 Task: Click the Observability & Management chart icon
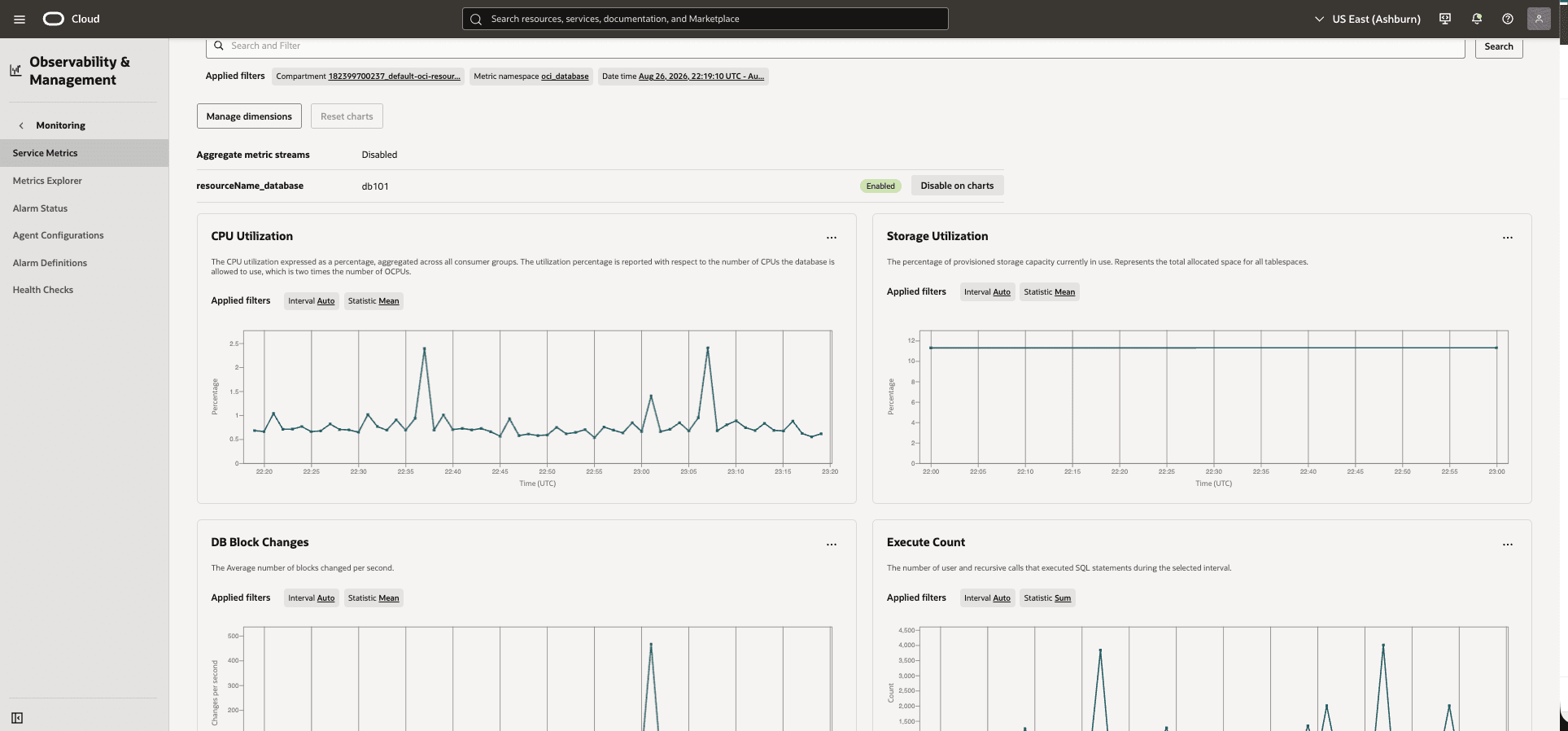[x=15, y=71]
